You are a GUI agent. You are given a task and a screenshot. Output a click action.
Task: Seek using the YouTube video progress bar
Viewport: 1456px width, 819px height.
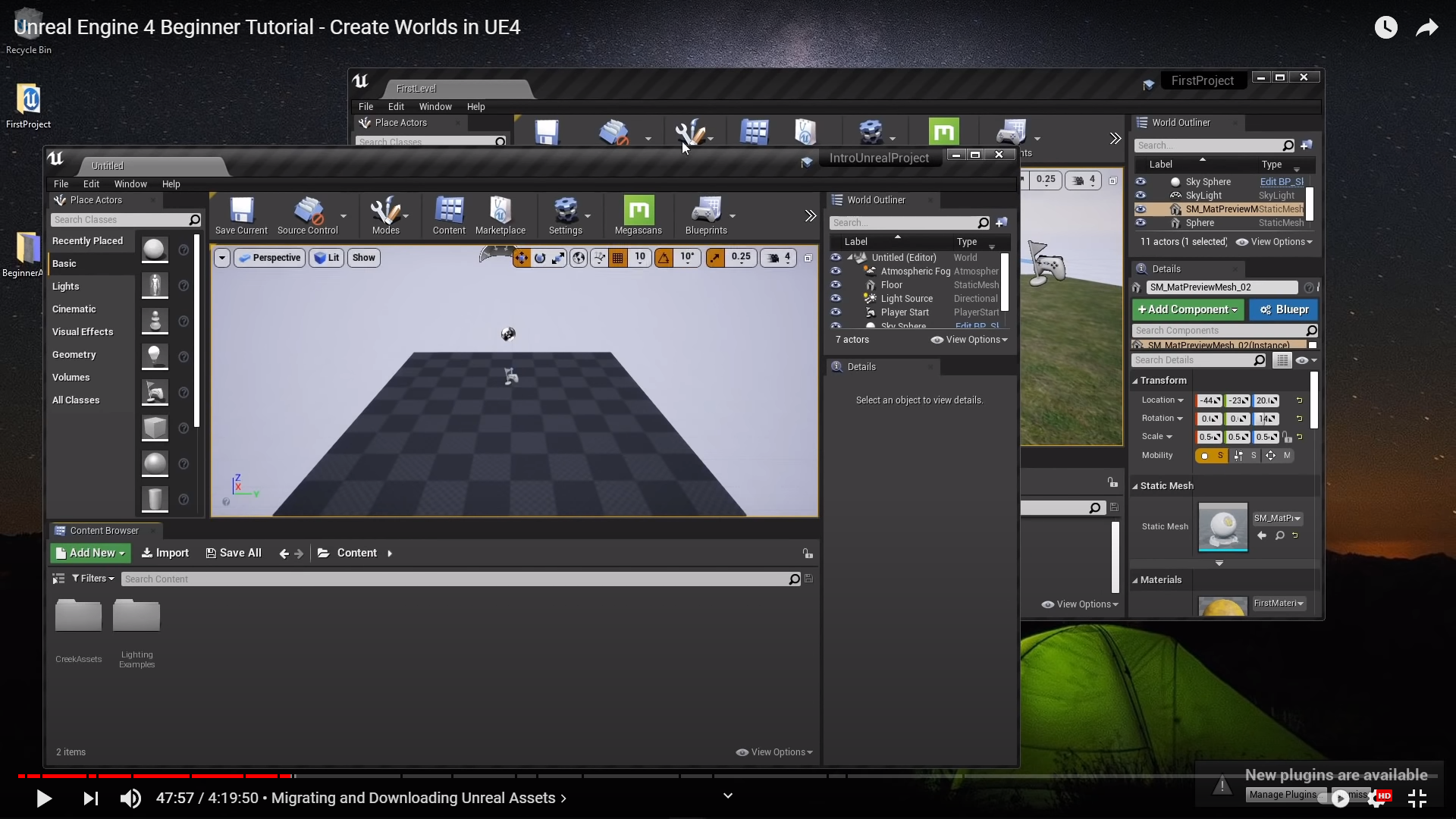tap(531, 776)
